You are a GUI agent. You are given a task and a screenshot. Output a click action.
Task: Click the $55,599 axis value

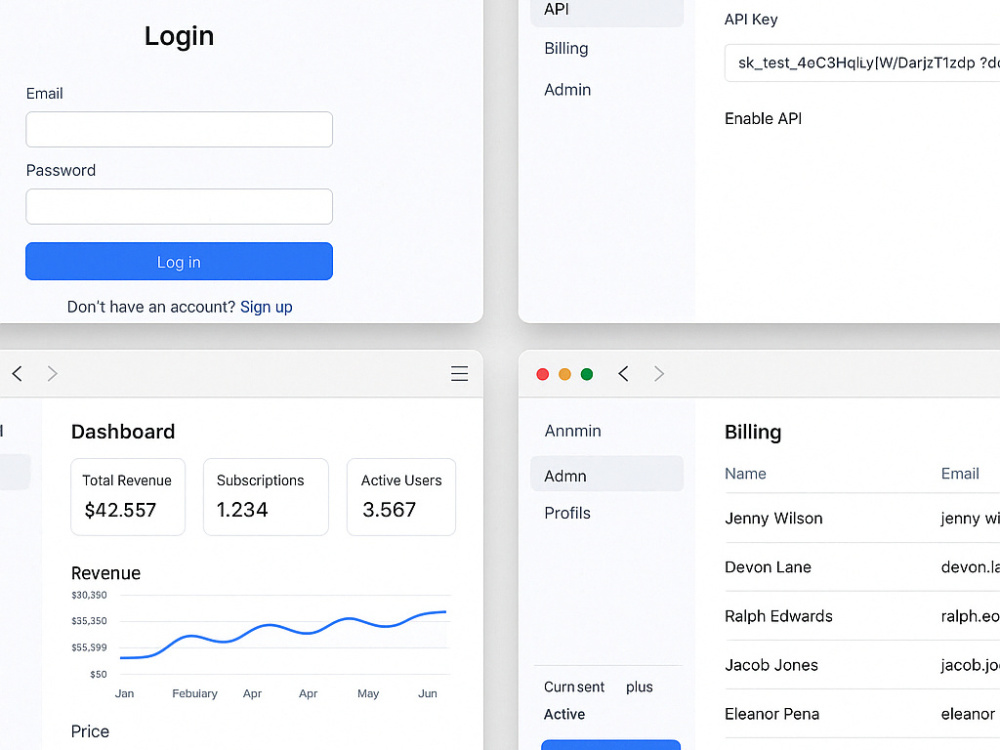pyautogui.click(x=89, y=647)
